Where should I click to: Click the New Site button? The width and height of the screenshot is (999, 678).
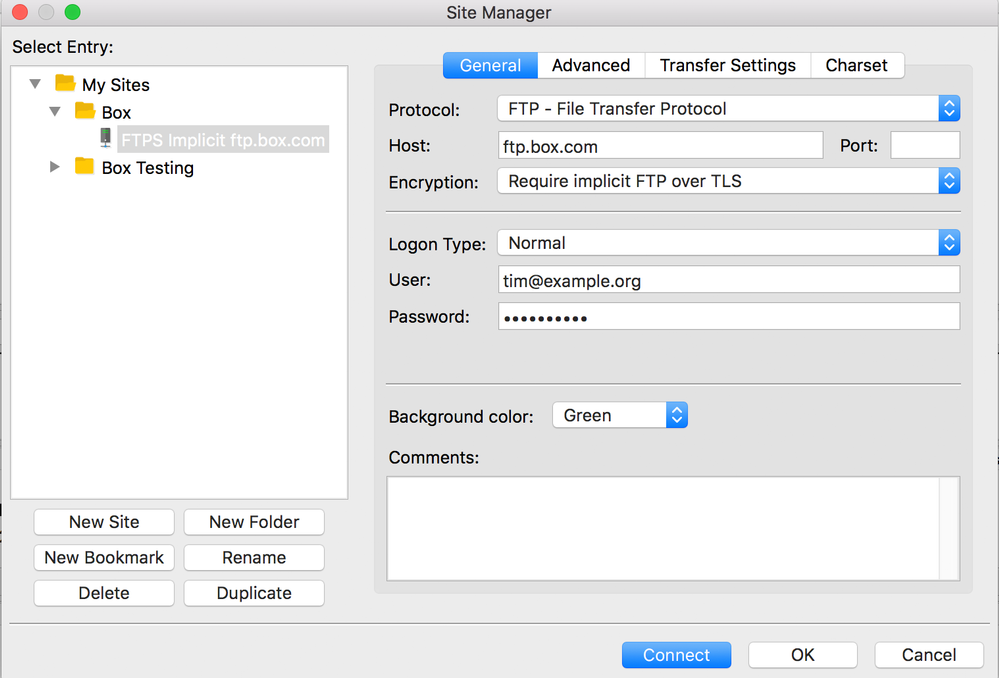coord(104,522)
